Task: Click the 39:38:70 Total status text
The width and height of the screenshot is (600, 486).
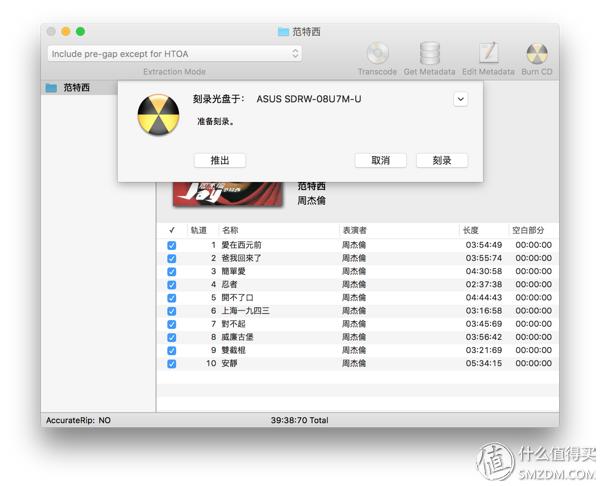Action: pos(299,420)
